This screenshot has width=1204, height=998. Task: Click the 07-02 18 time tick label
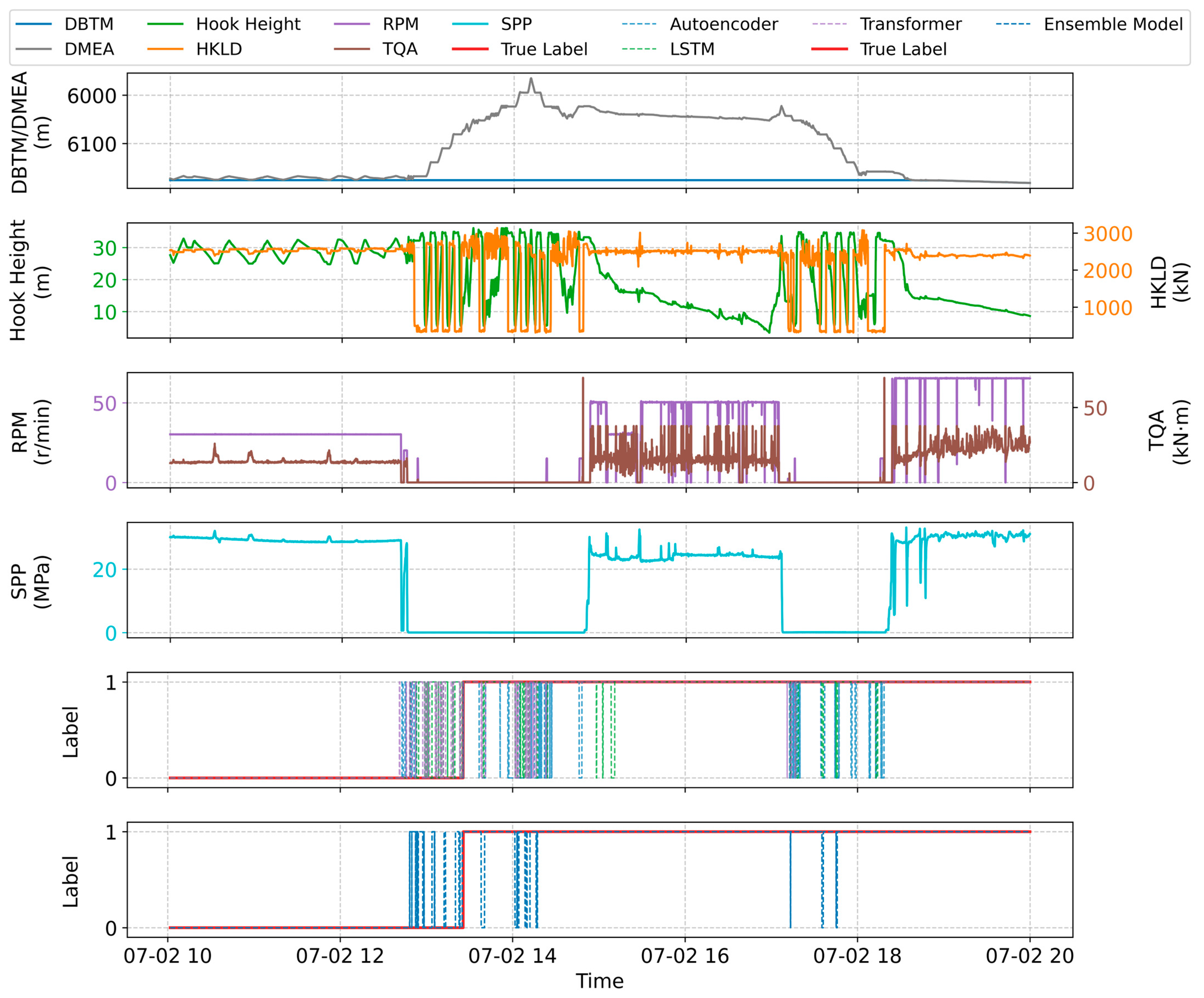tap(857, 956)
